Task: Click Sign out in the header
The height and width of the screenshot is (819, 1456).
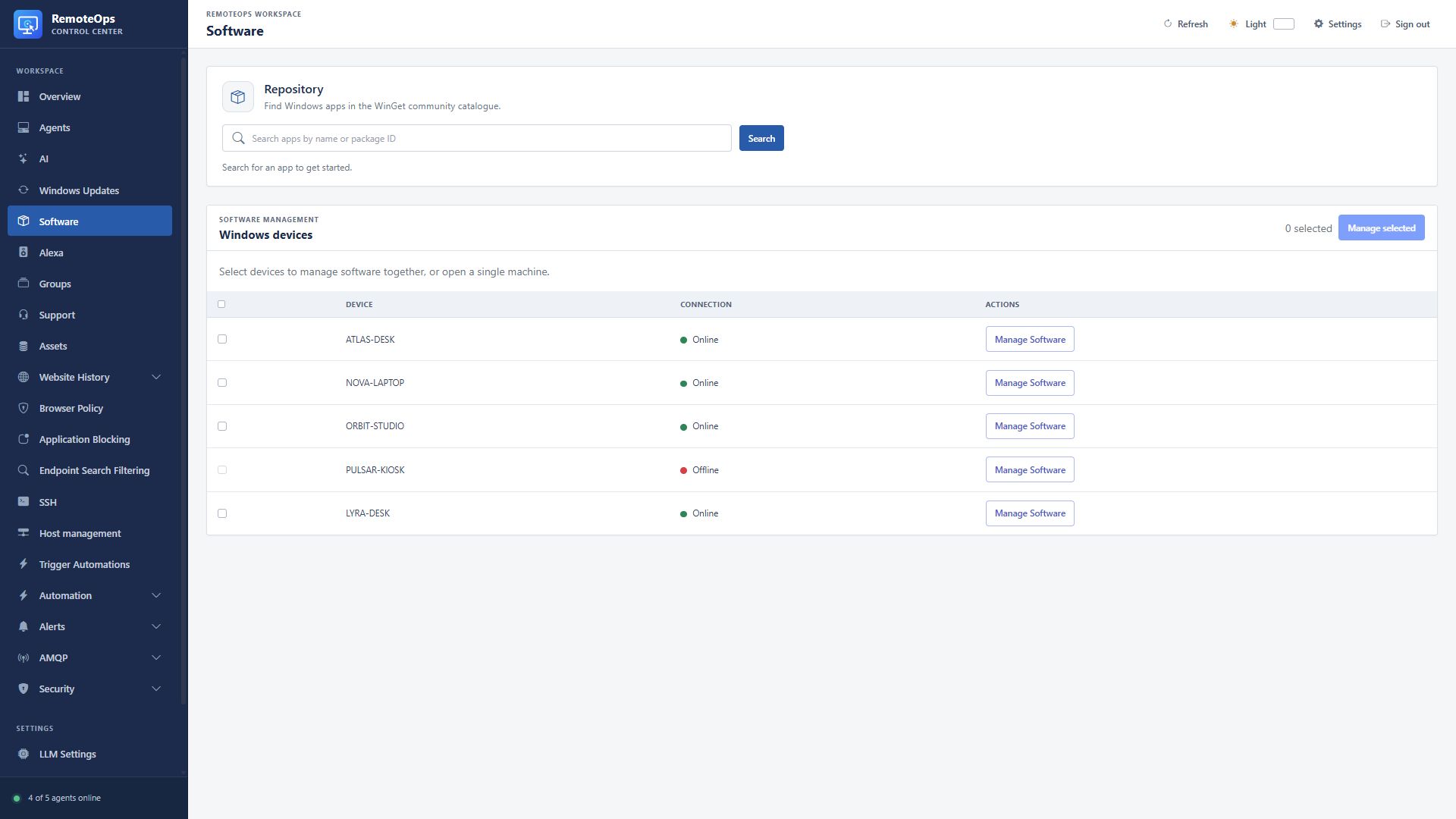Action: pos(1405,24)
